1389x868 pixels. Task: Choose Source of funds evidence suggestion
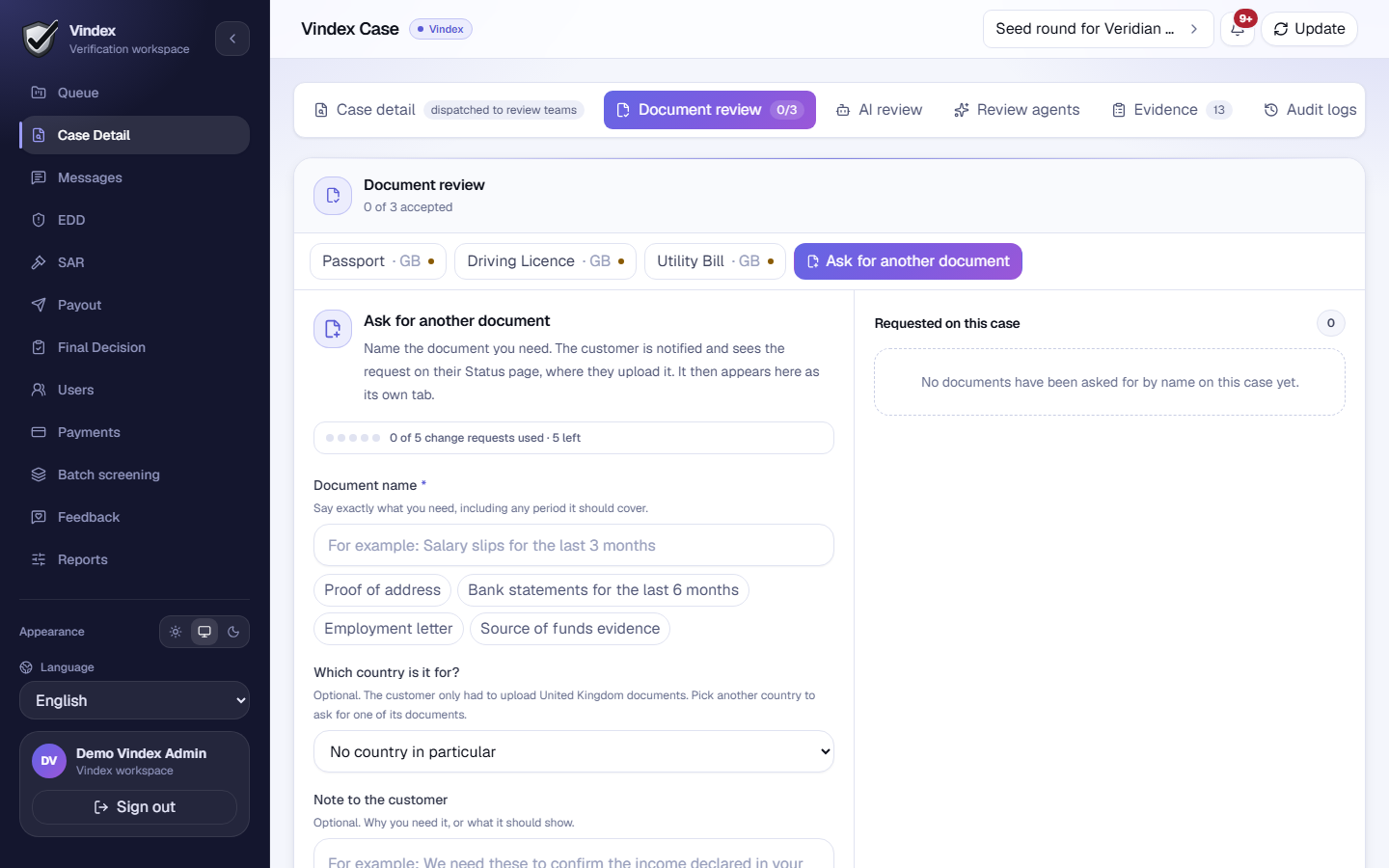tap(570, 629)
